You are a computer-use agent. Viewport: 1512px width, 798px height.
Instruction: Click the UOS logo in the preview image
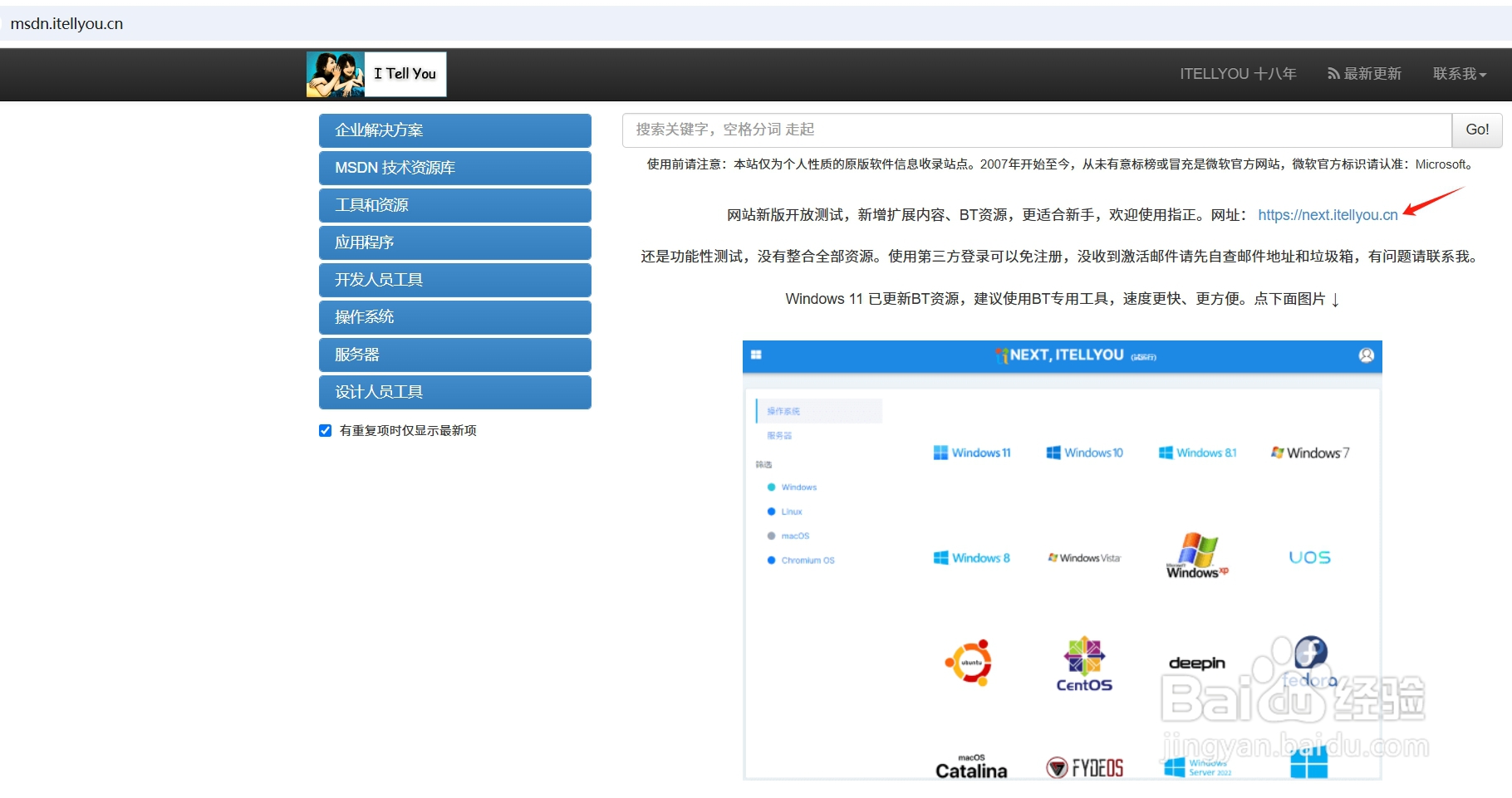click(1309, 556)
